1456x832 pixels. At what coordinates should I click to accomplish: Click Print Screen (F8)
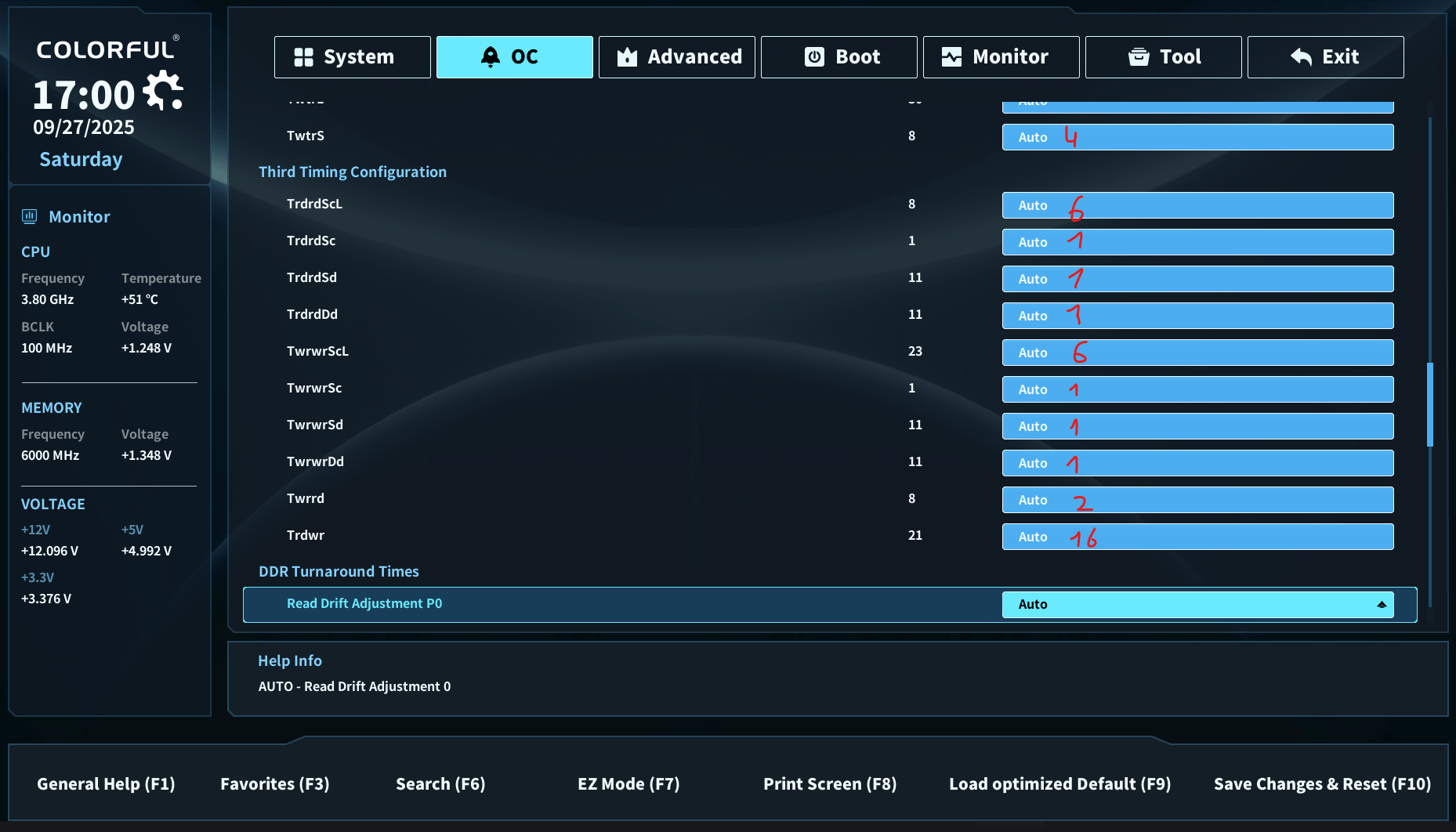(x=830, y=784)
